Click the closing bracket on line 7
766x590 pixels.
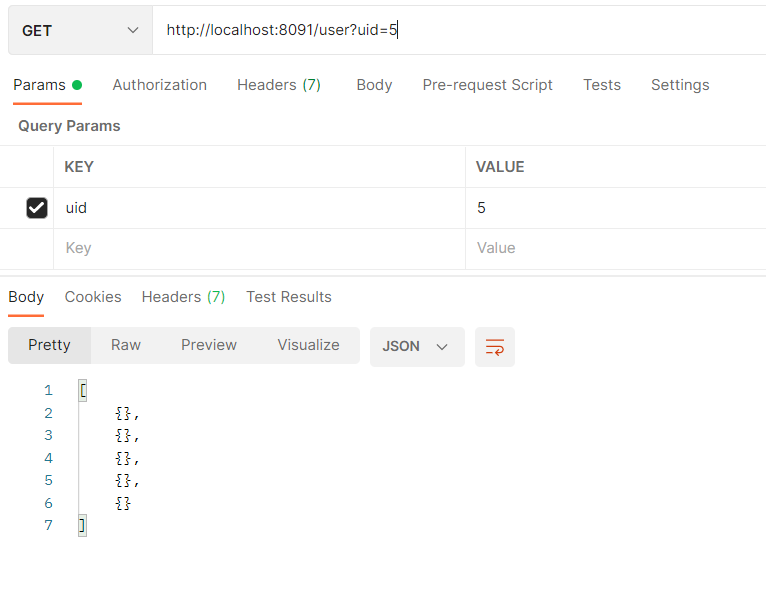click(x=83, y=526)
